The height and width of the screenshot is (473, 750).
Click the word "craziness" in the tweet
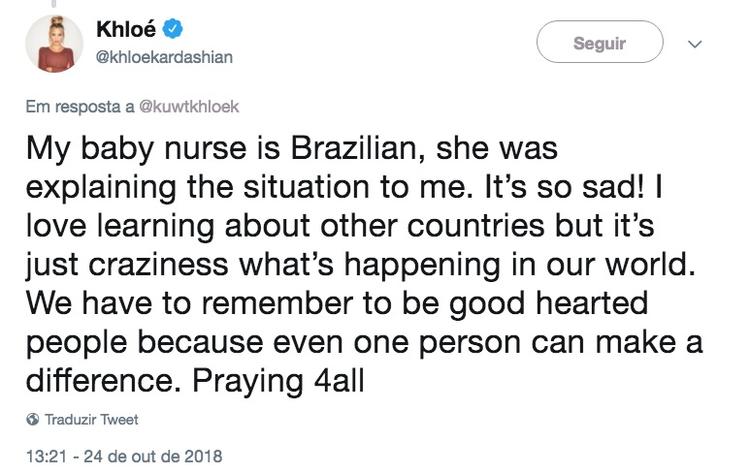pyautogui.click(x=178, y=266)
